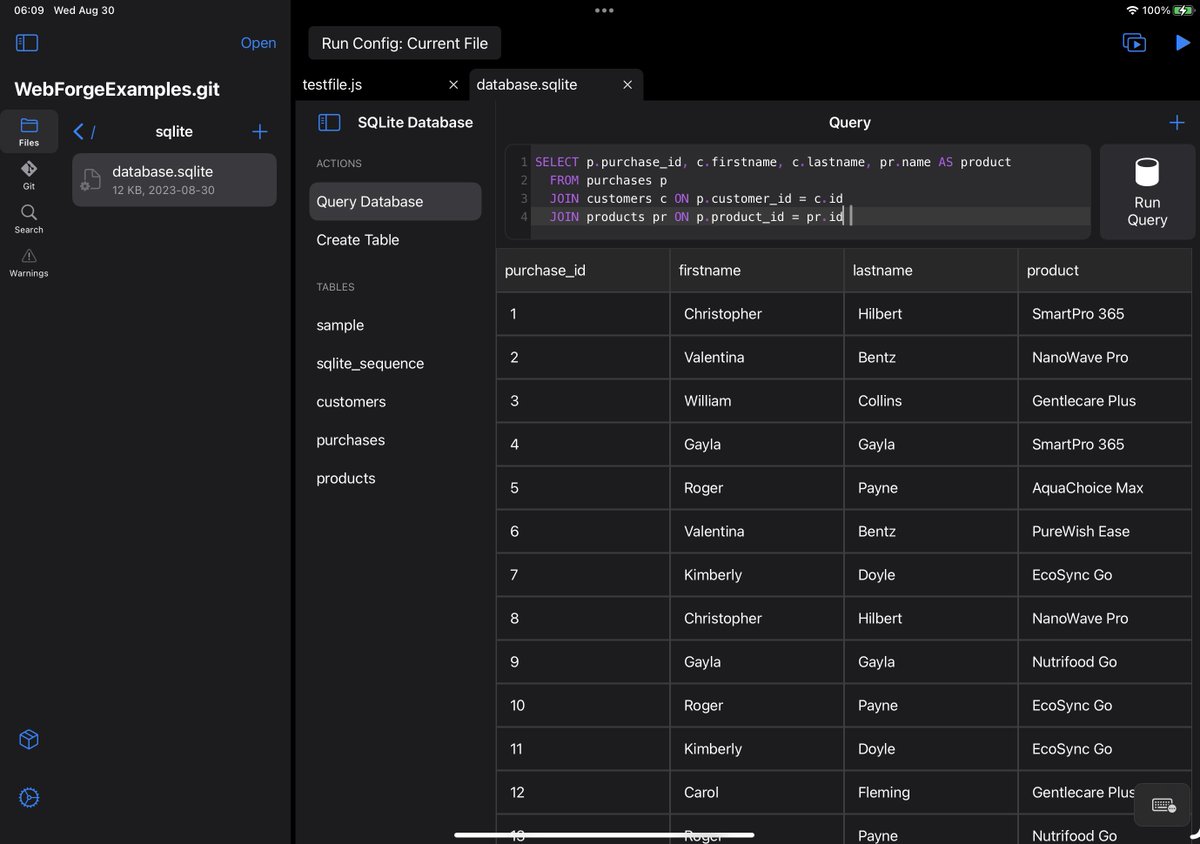Select the SmartPro 365 cell in row 1
1200x844 pixels.
coord(1106,314)
